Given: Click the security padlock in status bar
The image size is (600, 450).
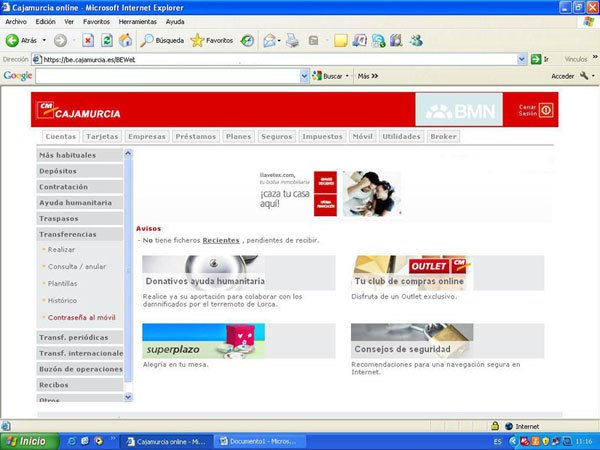Looking at the screenshot, I should [495, 426].
